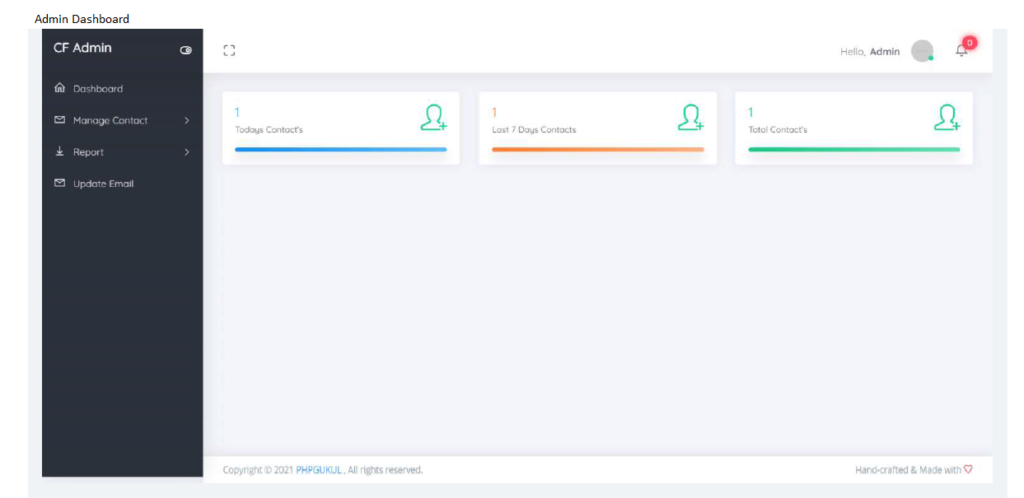Screen dimensions: 1024x498
Task: Open Dashboard menu item
Action: coord(98,89)
